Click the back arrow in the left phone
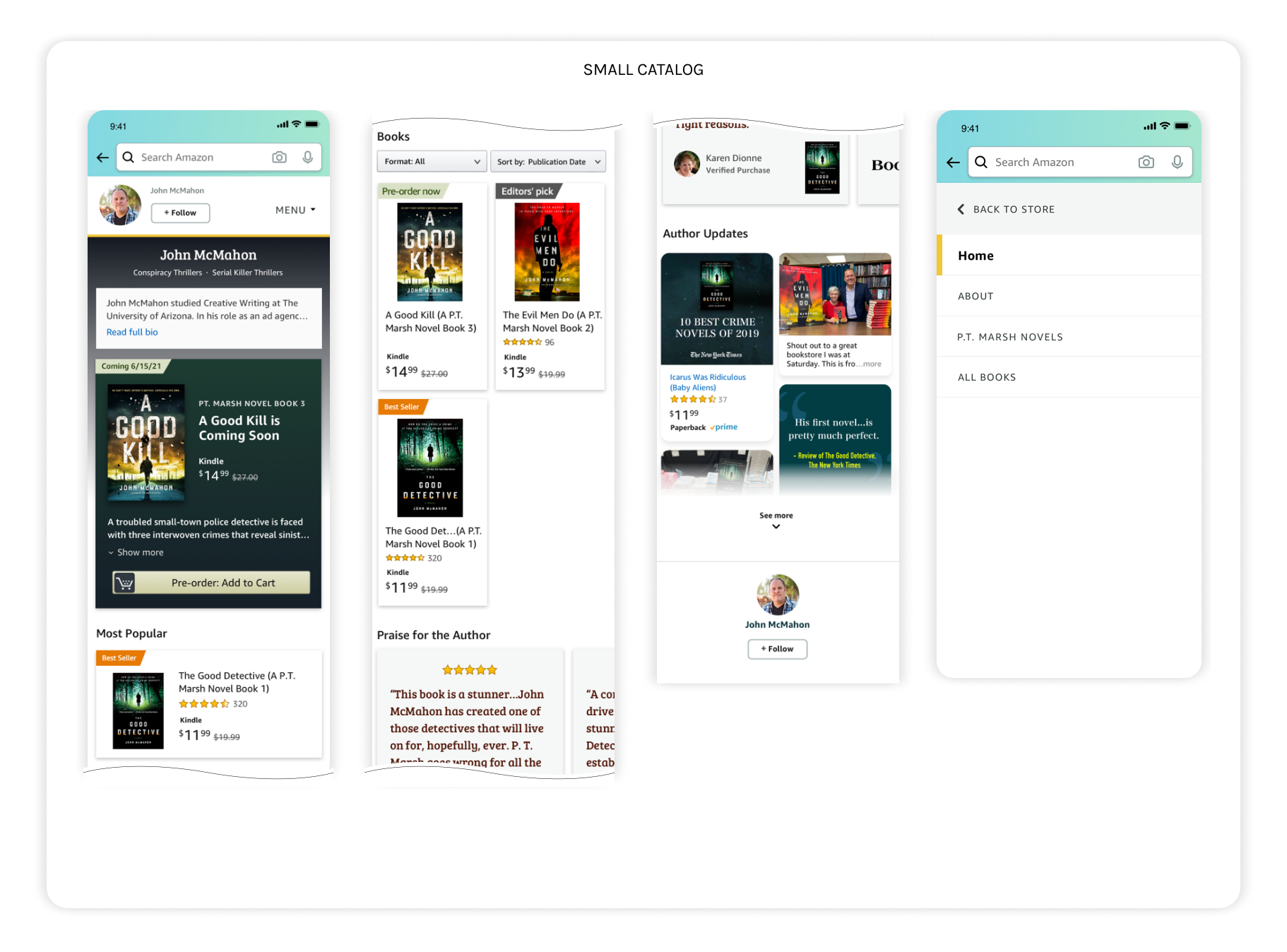The image size is (1287, 952). tap(102, 157)
